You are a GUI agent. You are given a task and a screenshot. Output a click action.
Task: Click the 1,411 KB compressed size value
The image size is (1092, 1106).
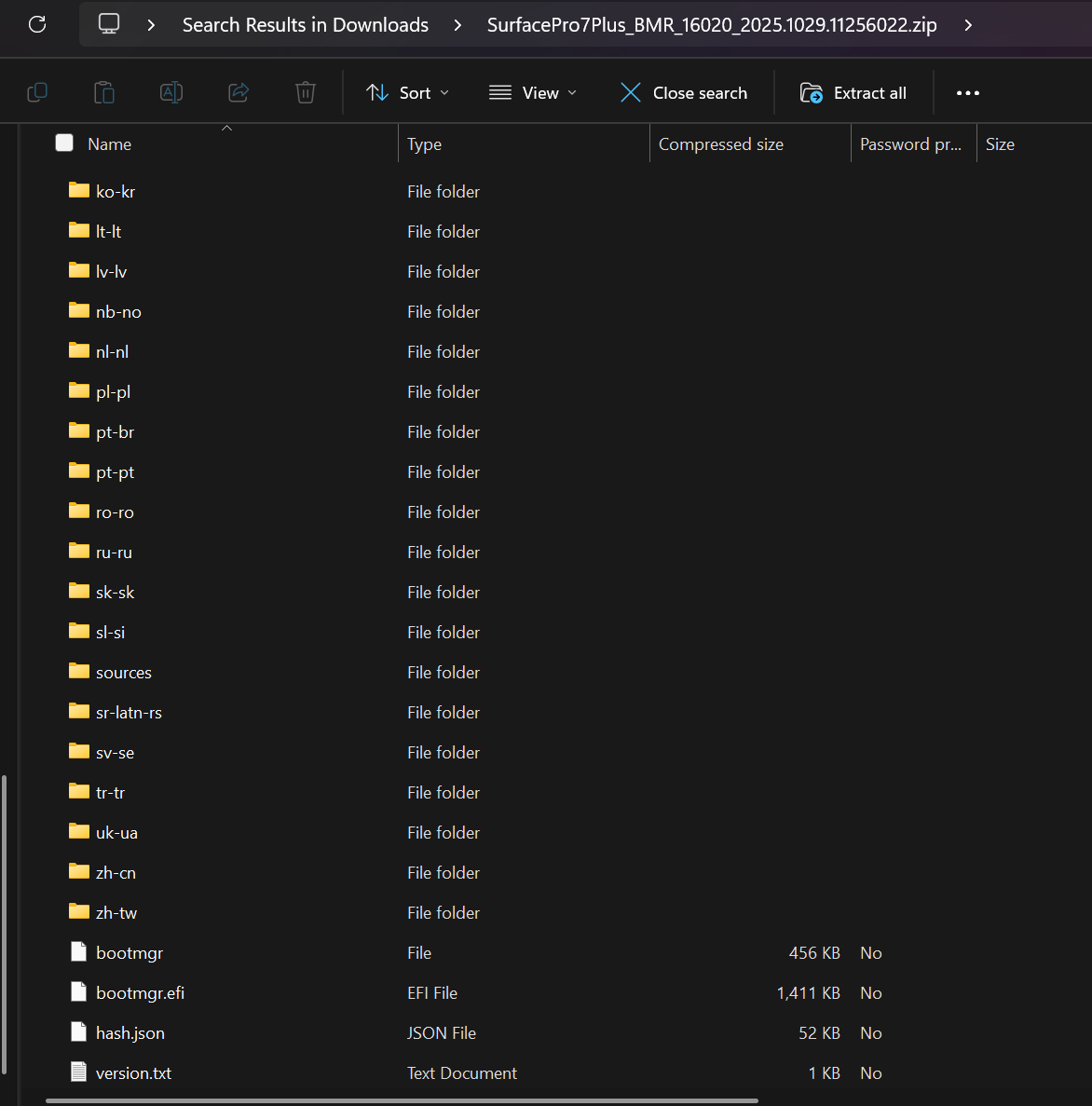(x=809, y=993)
